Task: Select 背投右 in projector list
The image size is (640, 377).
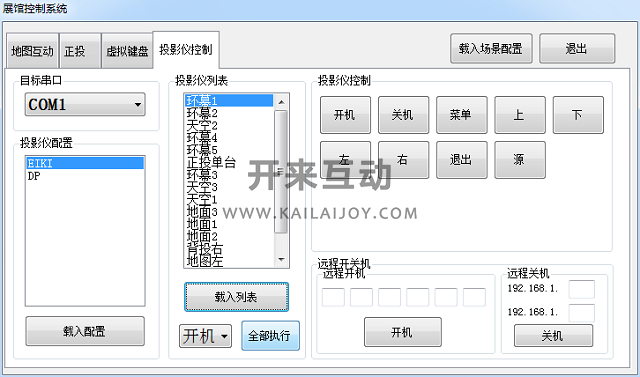Action: coord(229,248)
